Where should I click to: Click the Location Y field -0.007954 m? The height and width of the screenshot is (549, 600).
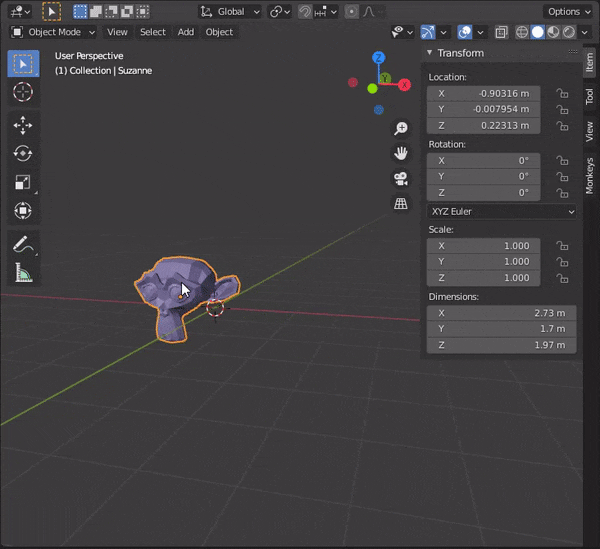point(484,110)
